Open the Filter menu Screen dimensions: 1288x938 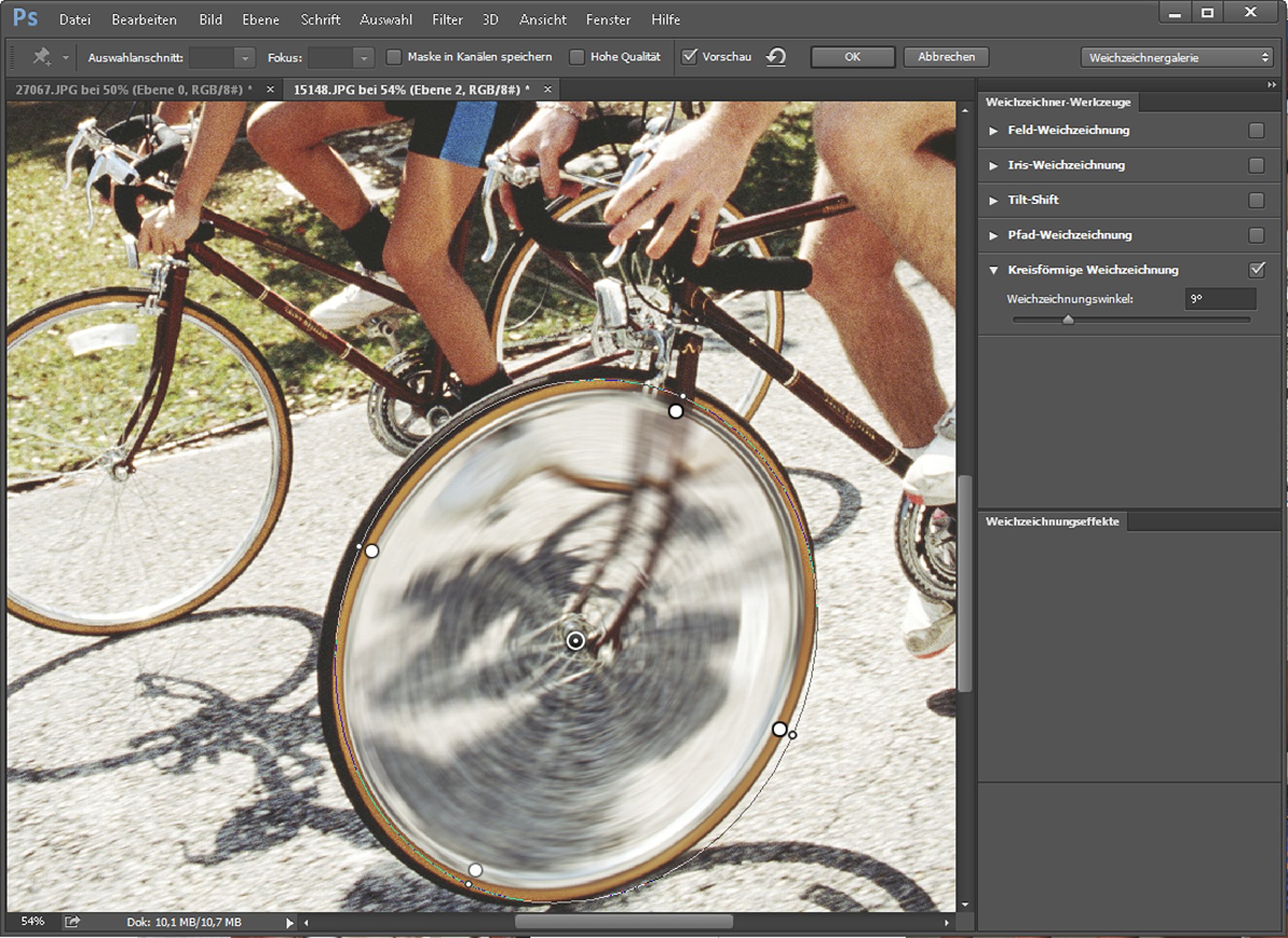click(448, 20)
